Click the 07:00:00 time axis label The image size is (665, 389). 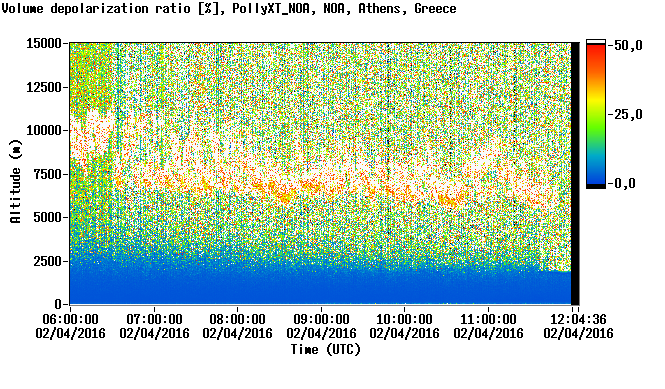pyautogui.click(x=154, y=319)
